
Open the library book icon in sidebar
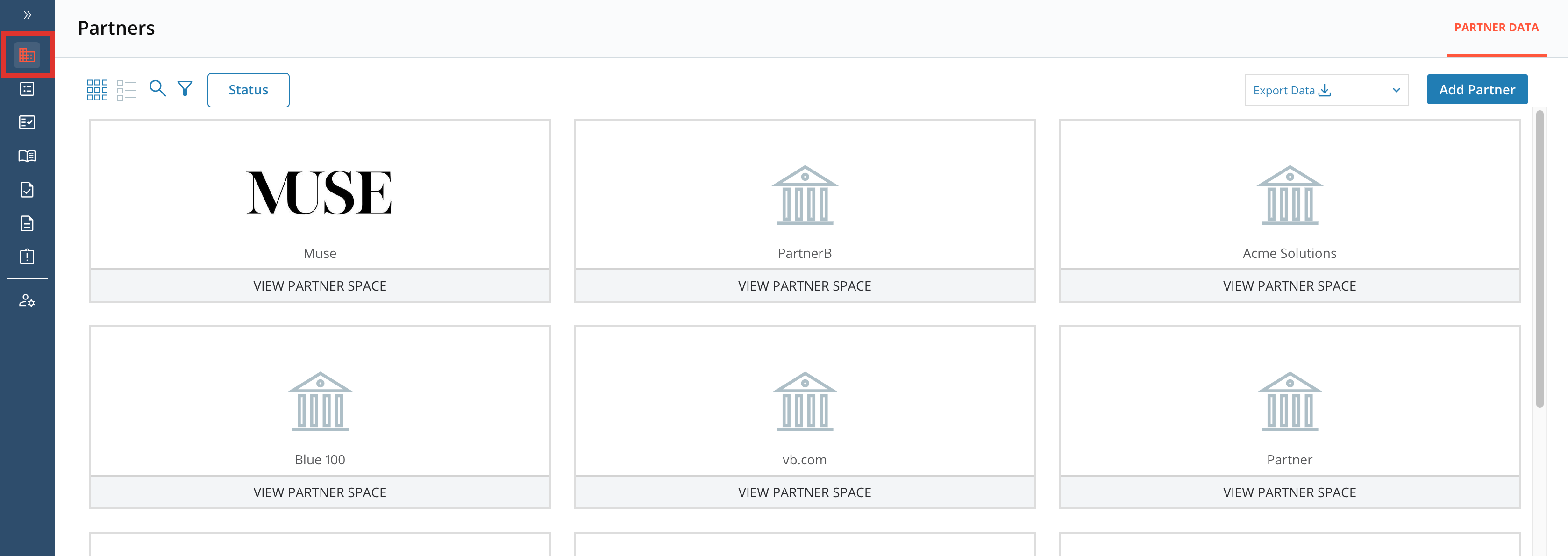[27, 155]
